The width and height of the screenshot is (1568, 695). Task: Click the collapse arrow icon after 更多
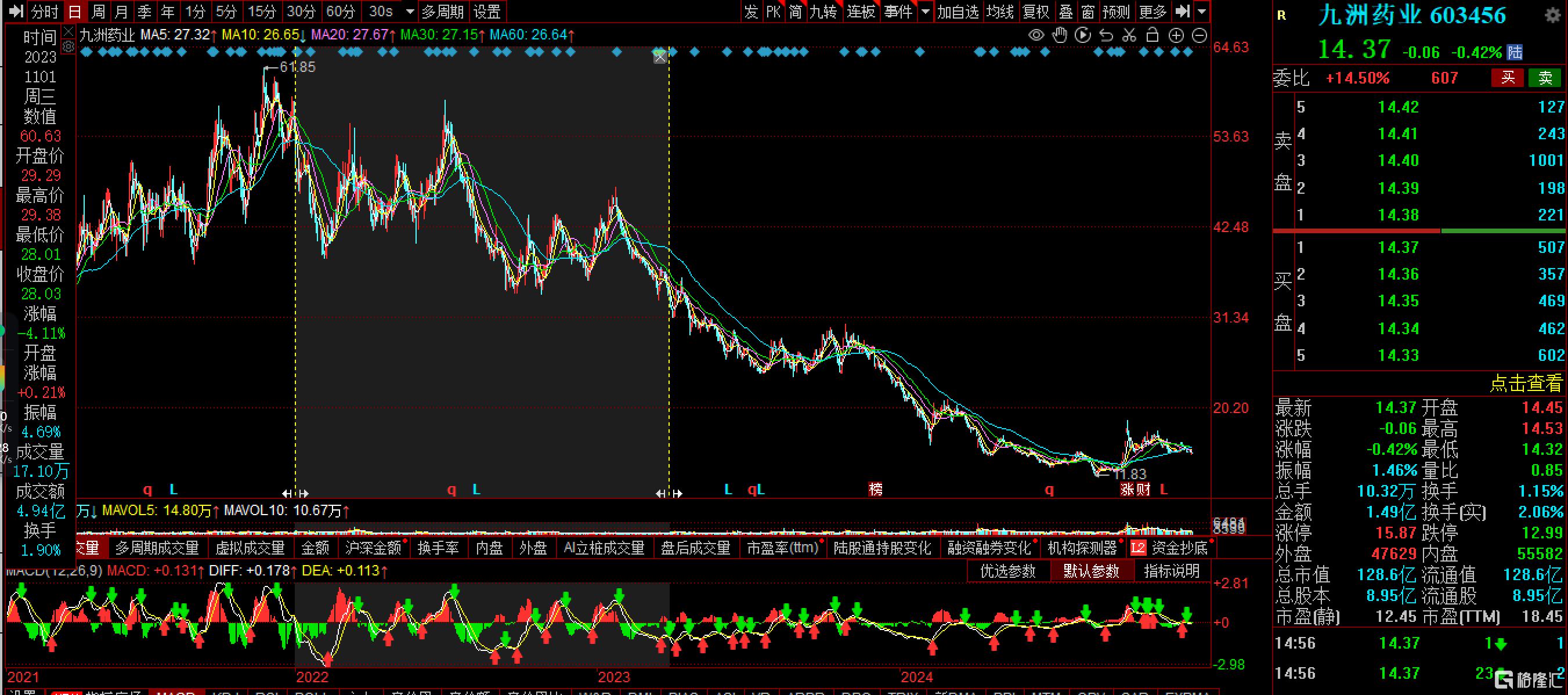pyautogui.click(x=1182, y=11)
